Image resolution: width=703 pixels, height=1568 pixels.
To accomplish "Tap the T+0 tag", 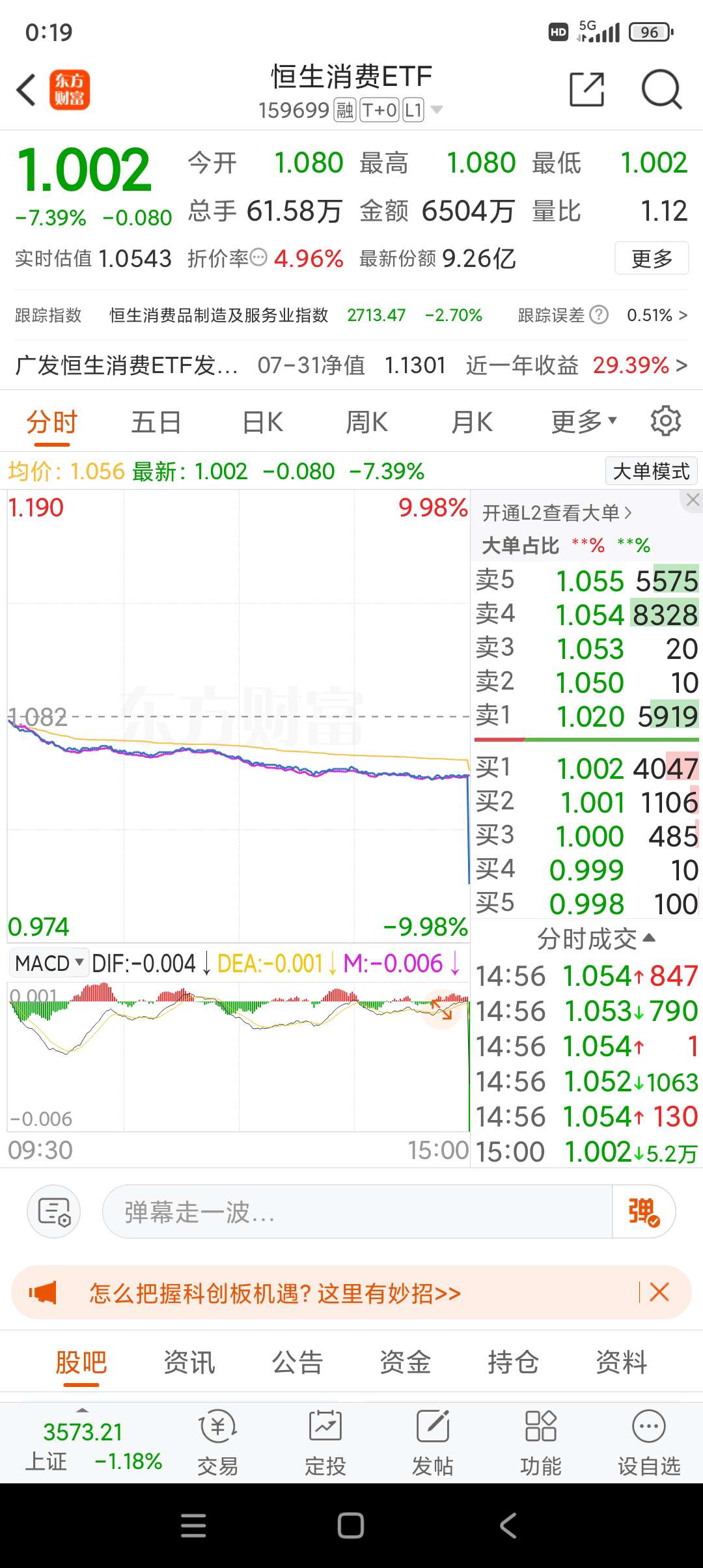I will pyautogui.click(x=379, y=110).
